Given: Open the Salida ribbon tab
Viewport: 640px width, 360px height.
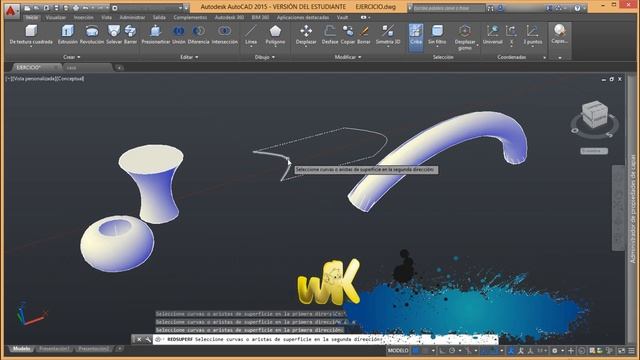Looking at the screenshot, I should click(159, 18).
